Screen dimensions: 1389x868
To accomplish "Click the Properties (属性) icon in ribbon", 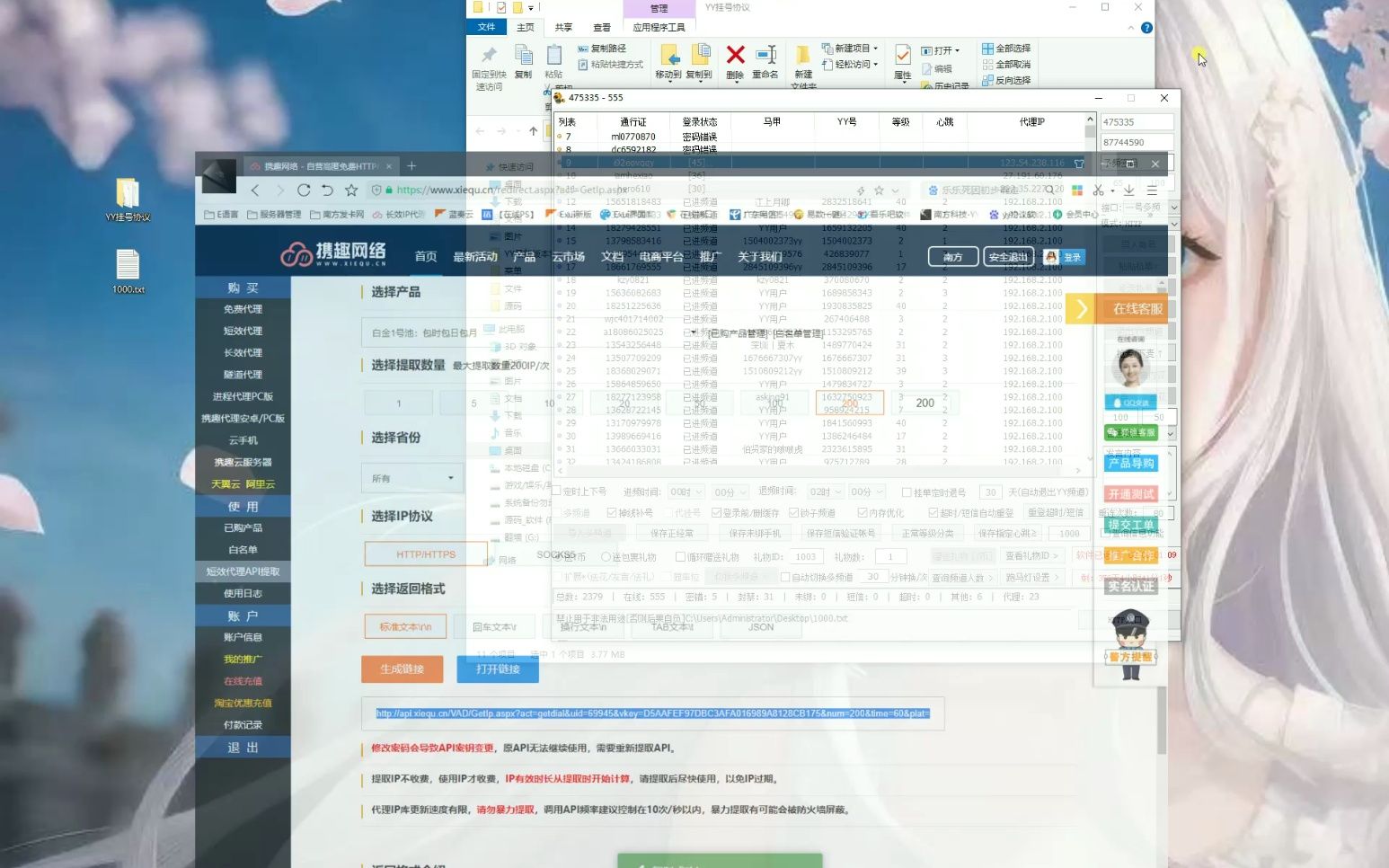I will pos(903,55).
